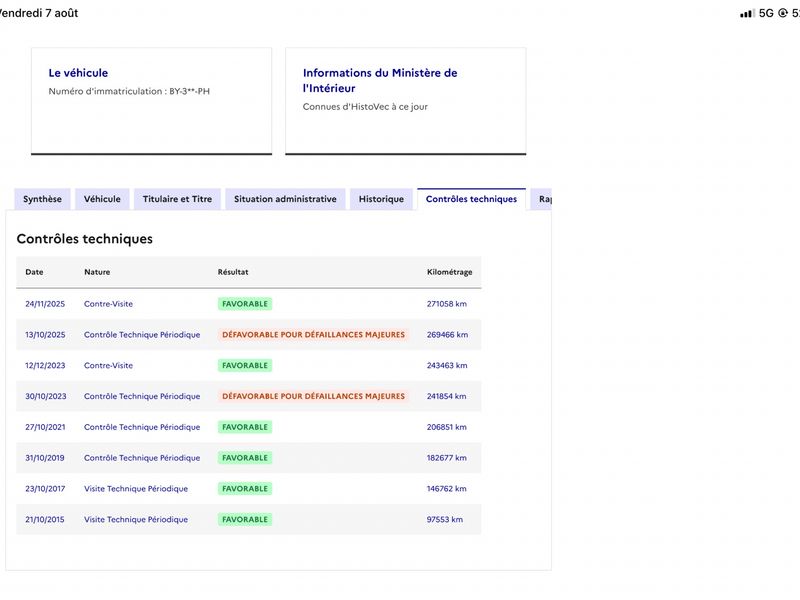This screenshot has width=800, height=600.
Task: Click the orientation lock status icon
Action: pos(783,13)
